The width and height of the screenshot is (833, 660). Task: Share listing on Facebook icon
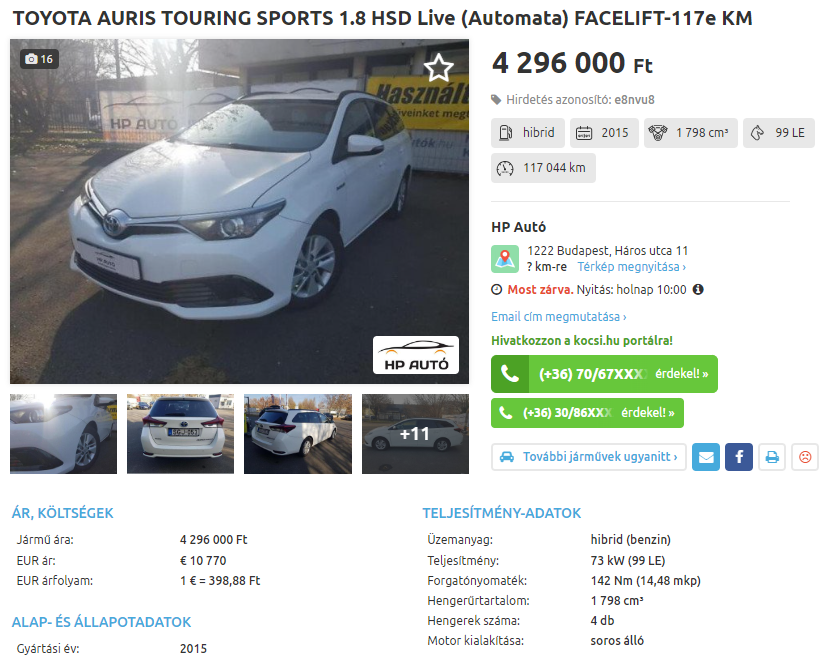(x=739, y=457)
